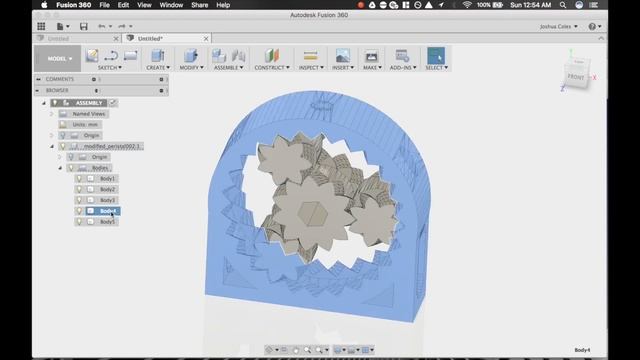Open the SKETCH dropdown menu

[x=110, y=67]
